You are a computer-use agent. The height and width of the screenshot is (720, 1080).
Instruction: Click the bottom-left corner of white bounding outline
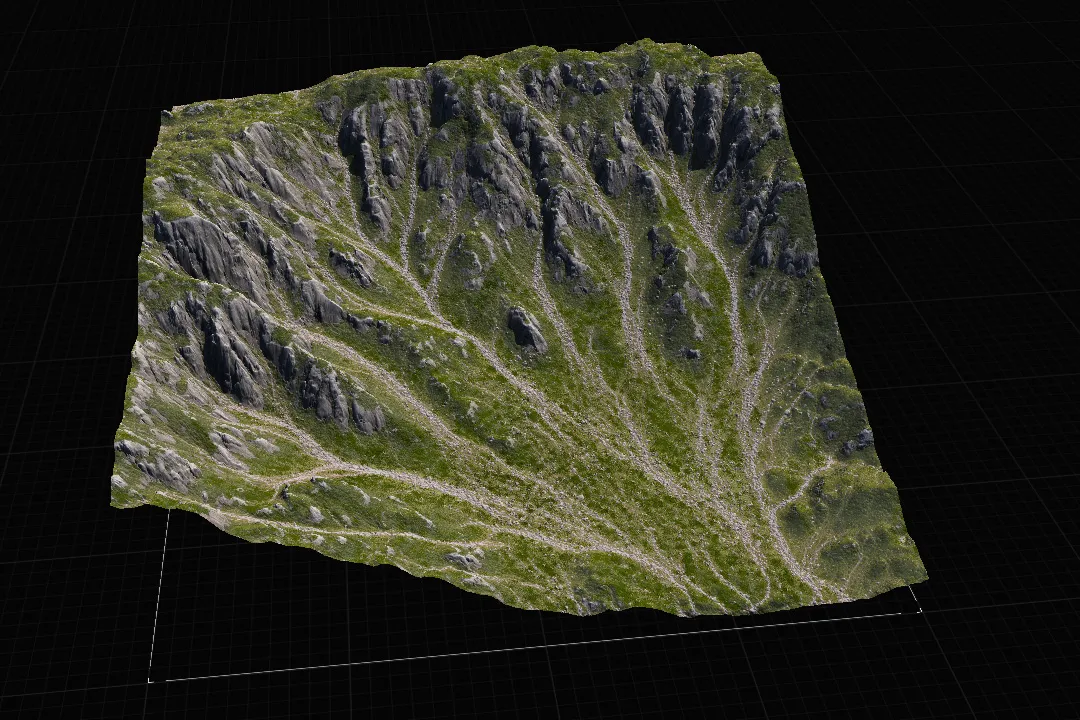(x=150, y=680)
